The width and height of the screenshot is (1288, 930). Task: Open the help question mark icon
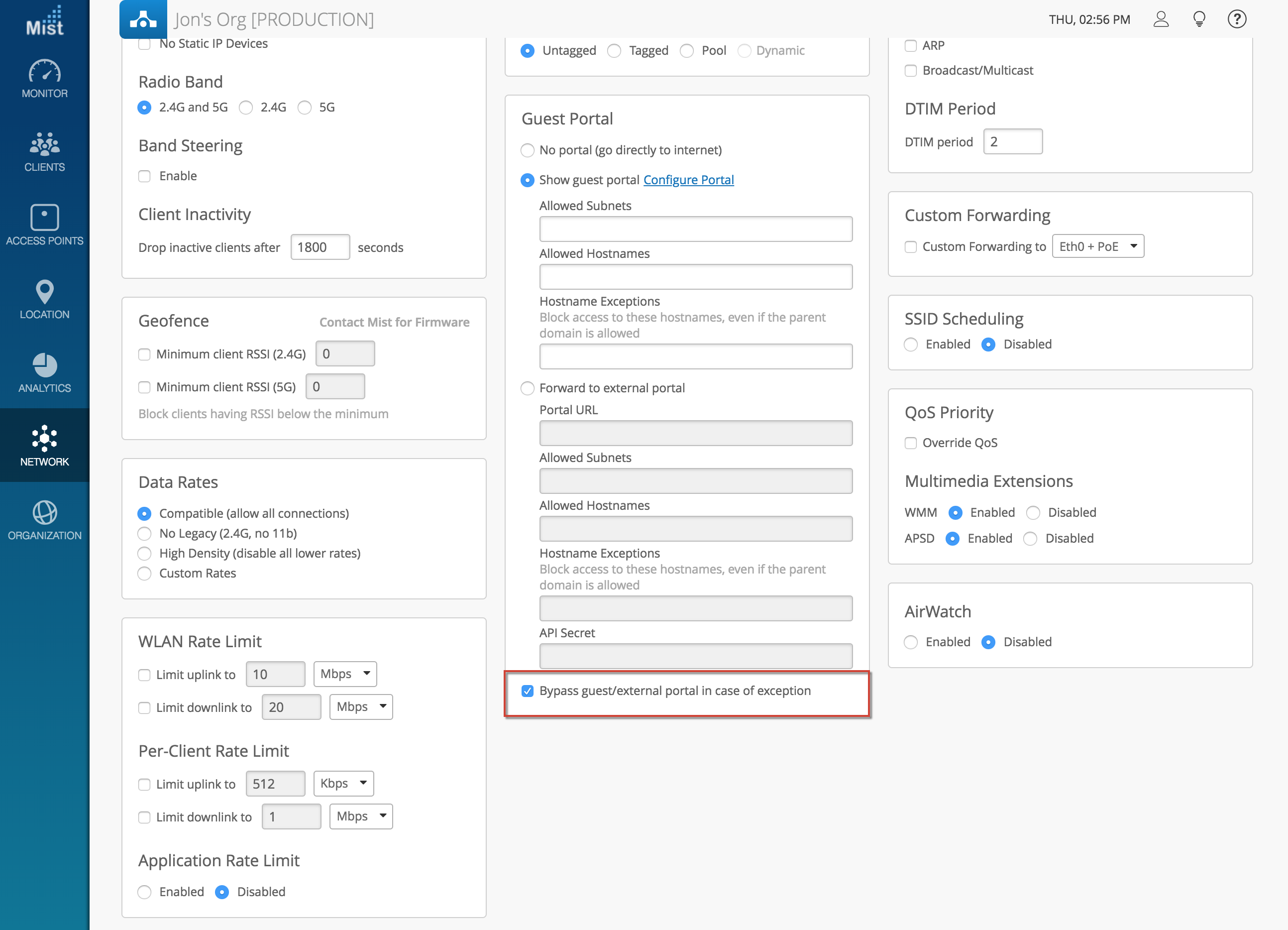click(x=1236, y=19)
